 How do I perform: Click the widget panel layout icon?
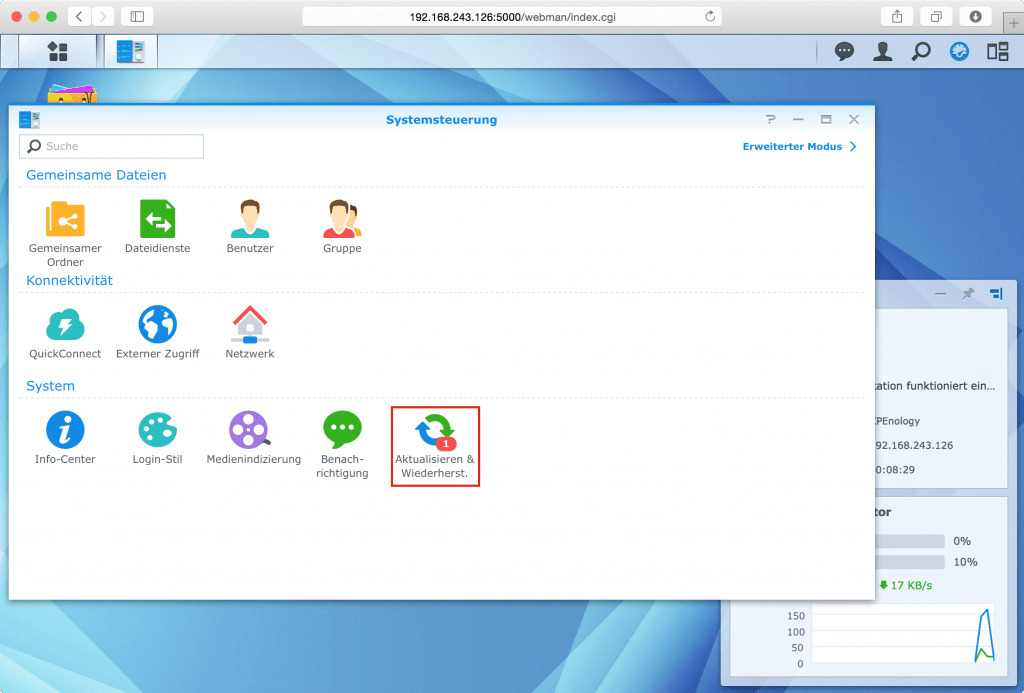coord(996,294)
